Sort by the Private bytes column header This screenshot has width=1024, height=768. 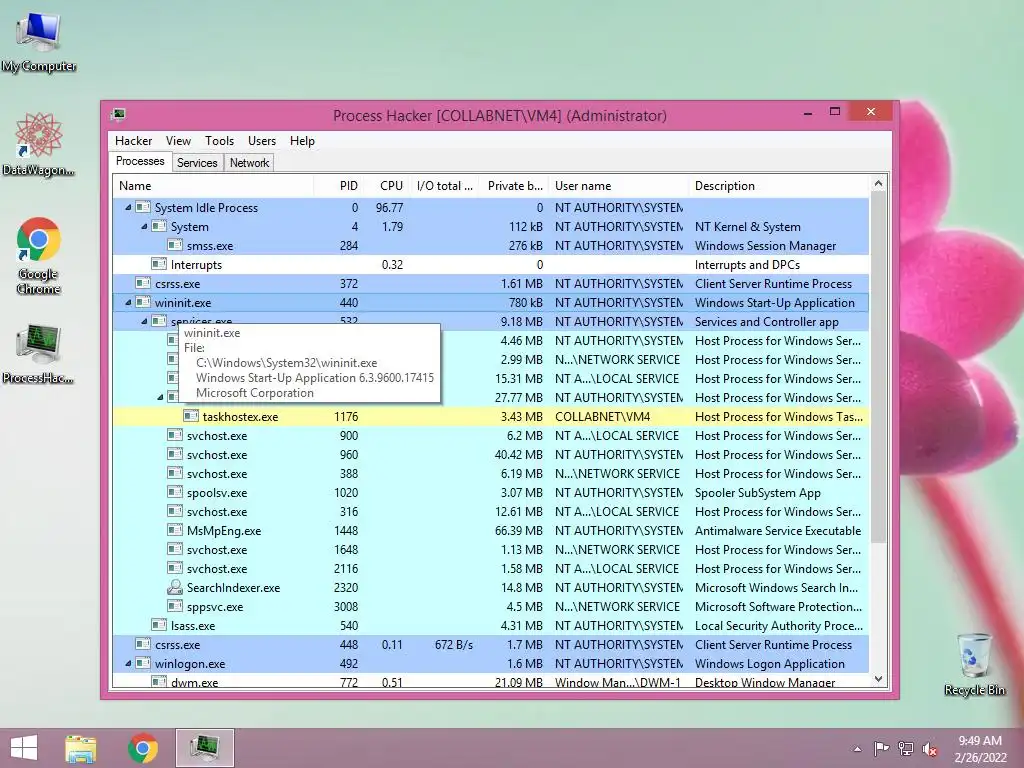514,185
